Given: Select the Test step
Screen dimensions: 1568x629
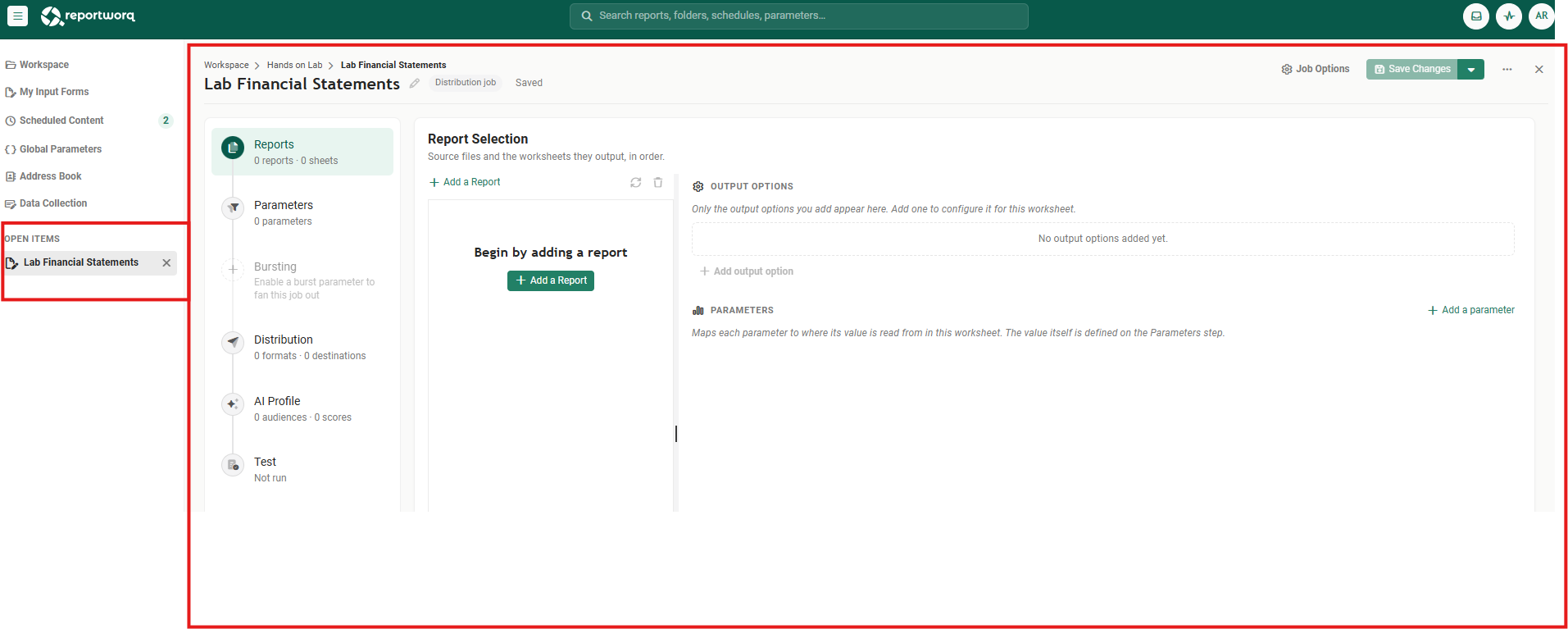Looking at the screenshot, I should (x=302, y=469).
